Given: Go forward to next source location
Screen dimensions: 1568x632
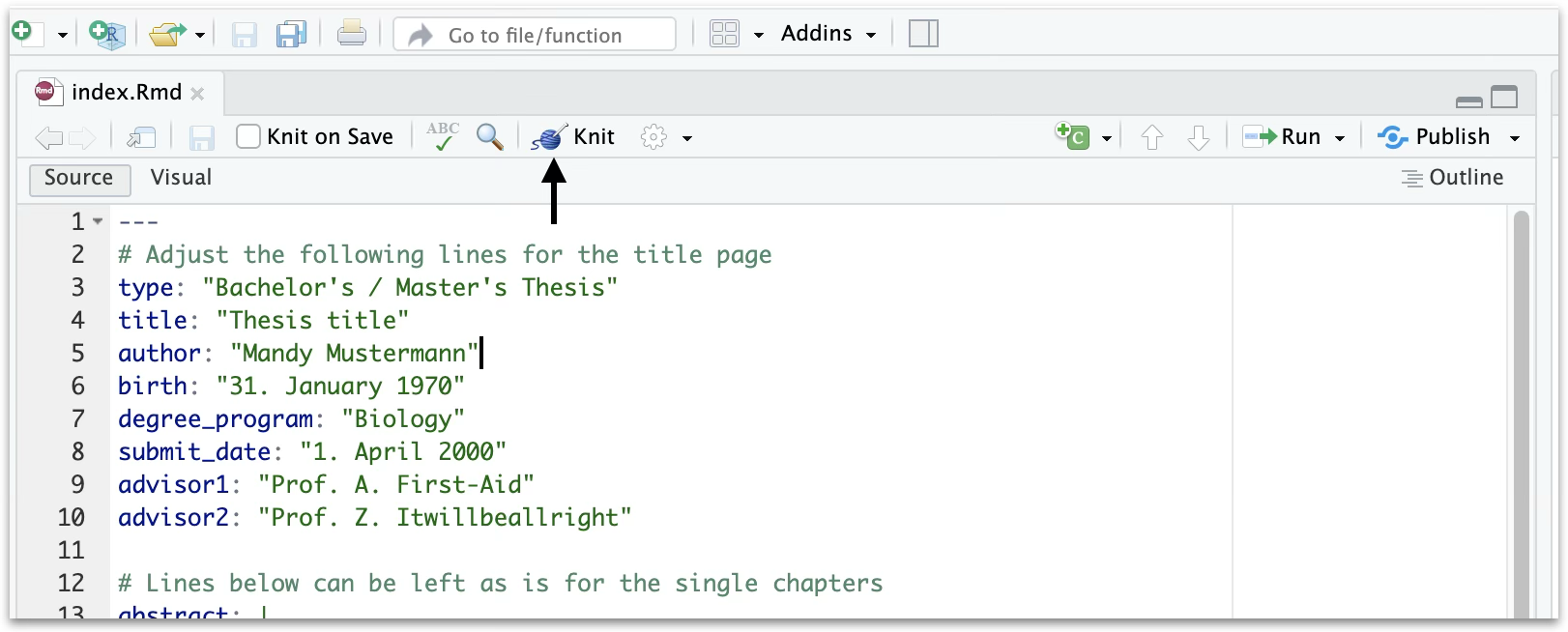Looking at the screenshot, I should pos(82,138).
